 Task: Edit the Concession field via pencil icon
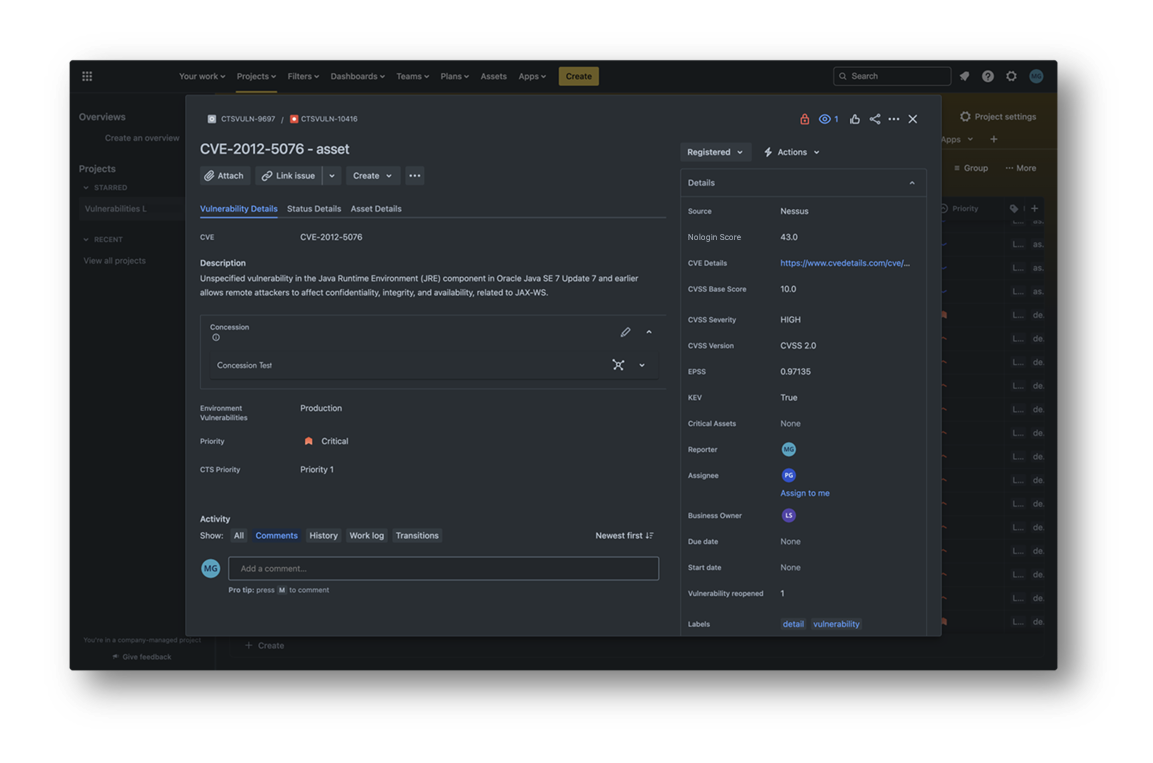pos(625,331)
